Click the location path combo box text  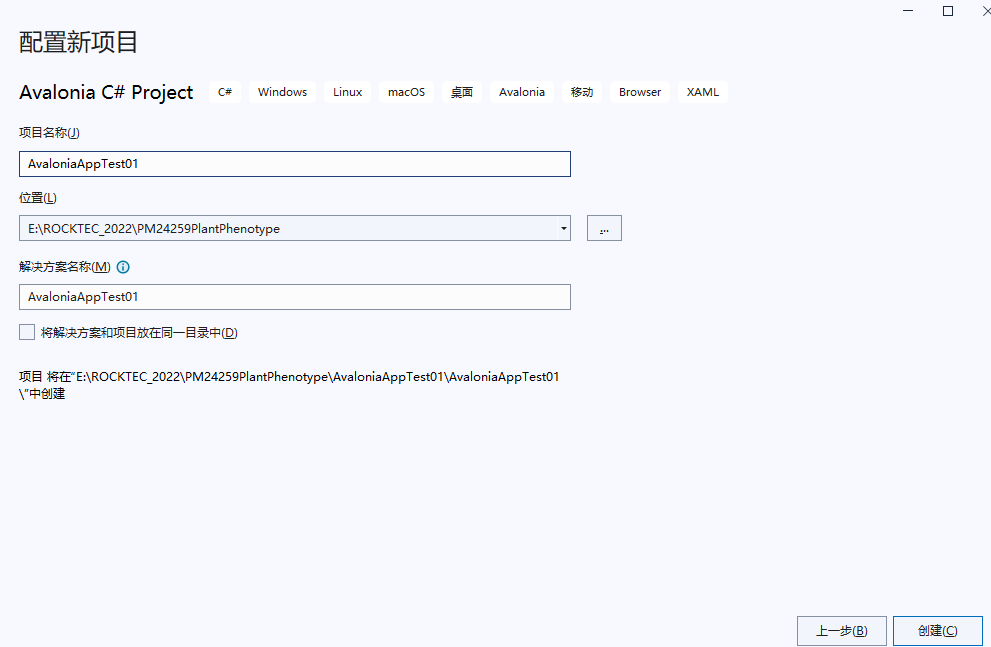[154, 229]
